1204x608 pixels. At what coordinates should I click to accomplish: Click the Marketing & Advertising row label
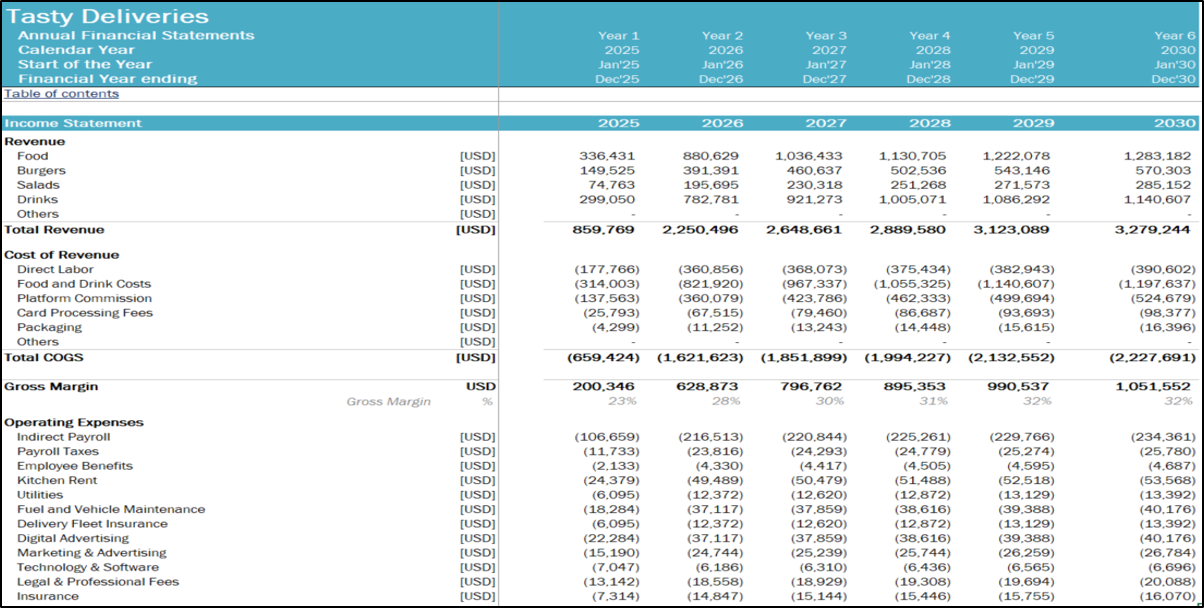(91, 553)
